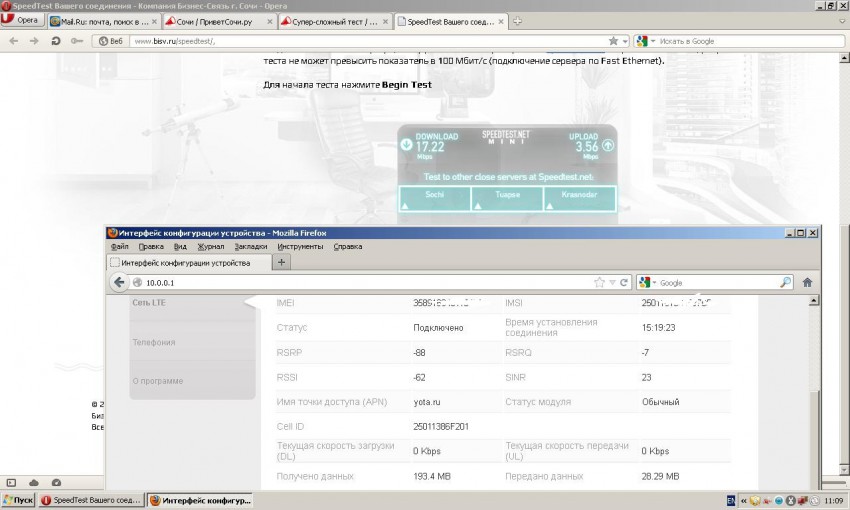Bookmark page with Opera star icon
This screenshot has height=510, width=850.
[613, 41]
